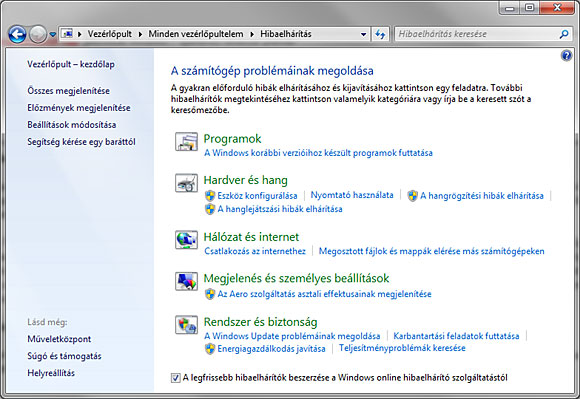The width and height of the screenshot is (580, 399).
Task: Run A Windows korábbi verzióihoz készült programok futtatása
Action: tap(318, 153)
